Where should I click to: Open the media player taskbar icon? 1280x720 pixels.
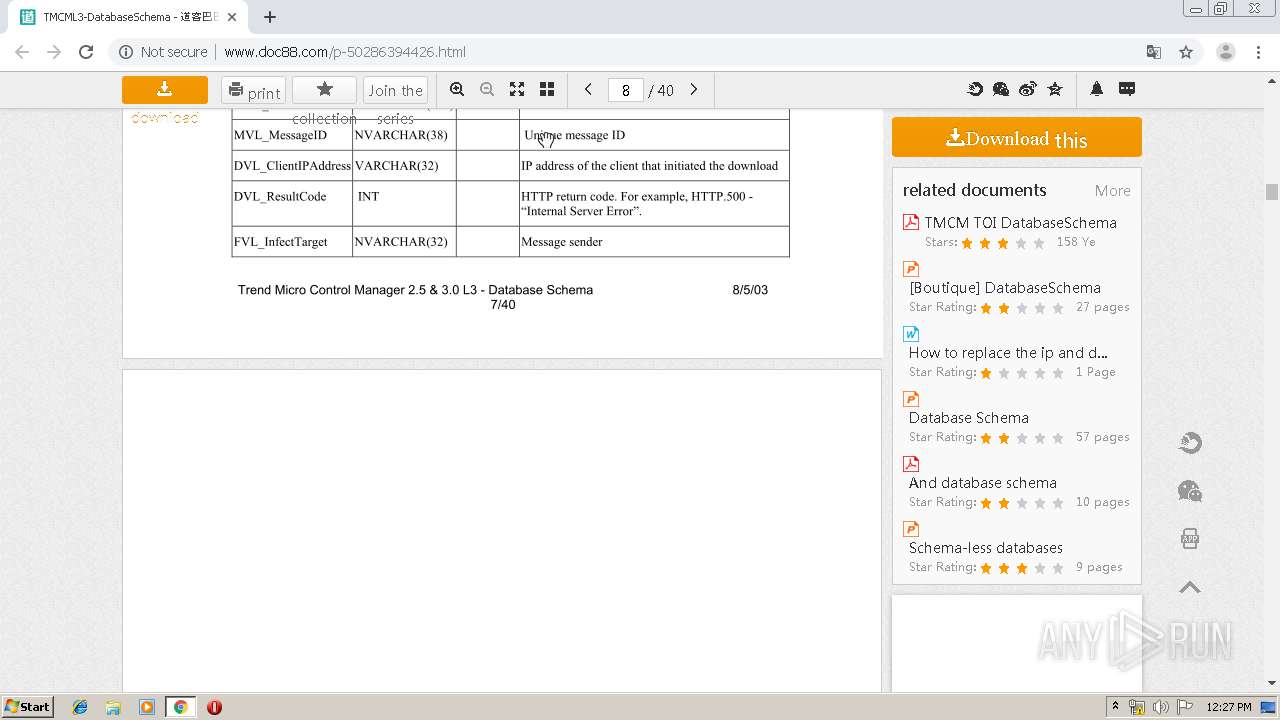point(147,707)
